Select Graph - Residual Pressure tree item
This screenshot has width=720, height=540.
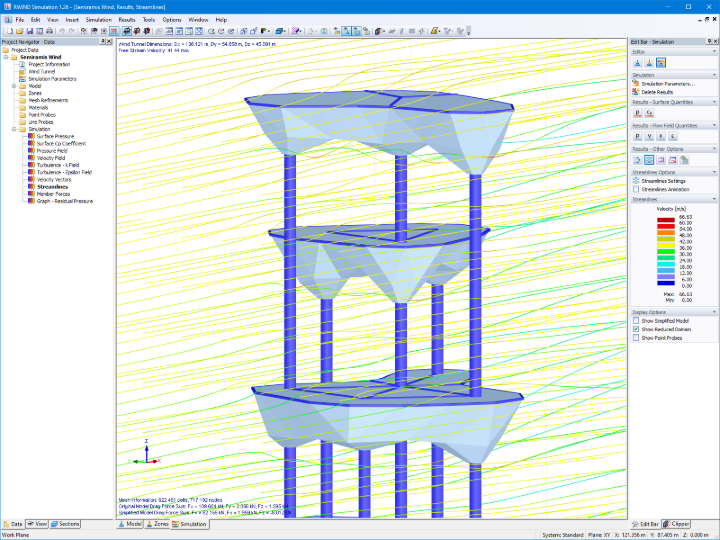tap(65, 201)
